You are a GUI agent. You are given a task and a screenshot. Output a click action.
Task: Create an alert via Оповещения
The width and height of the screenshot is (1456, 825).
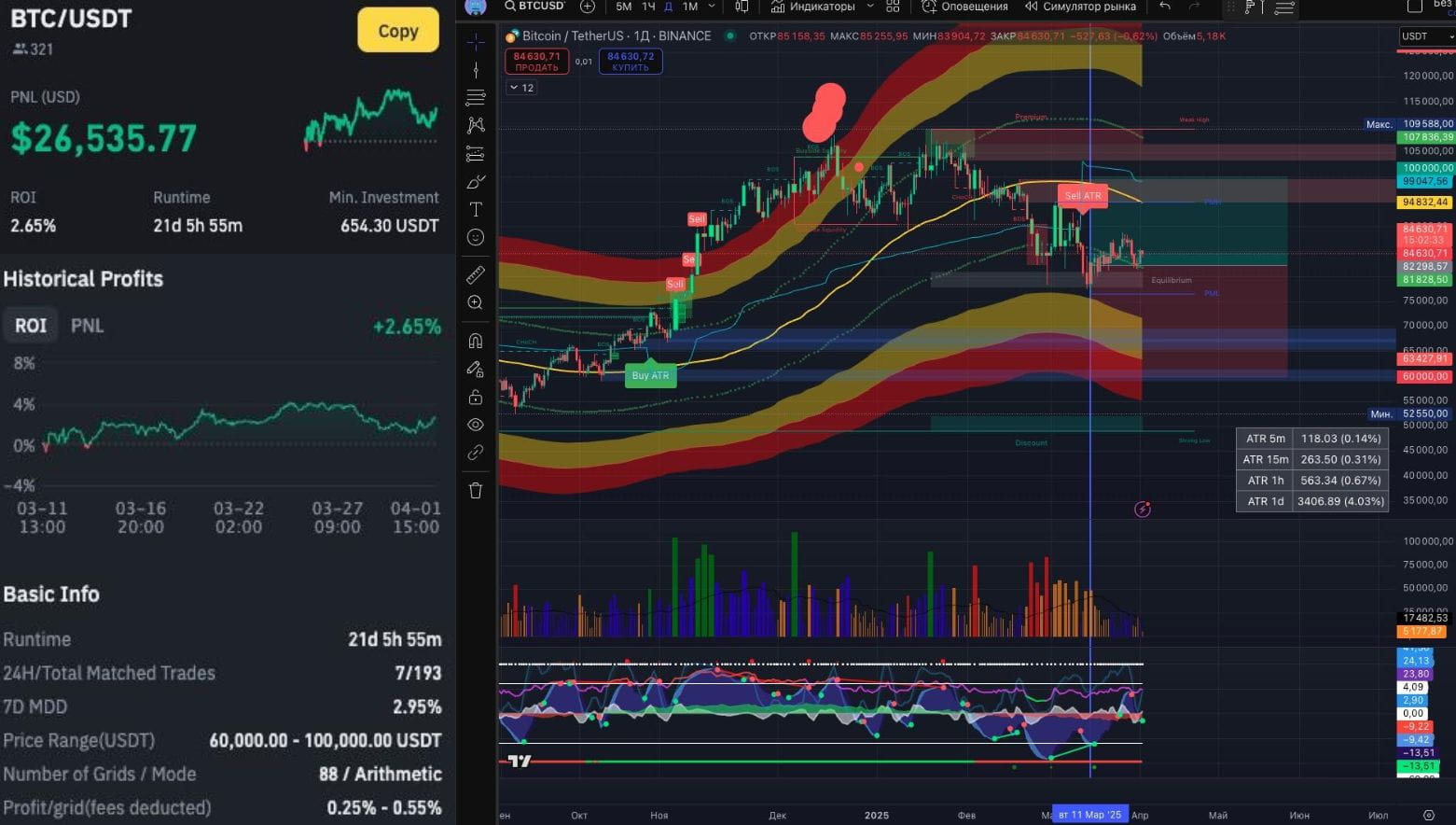[964, 7]
